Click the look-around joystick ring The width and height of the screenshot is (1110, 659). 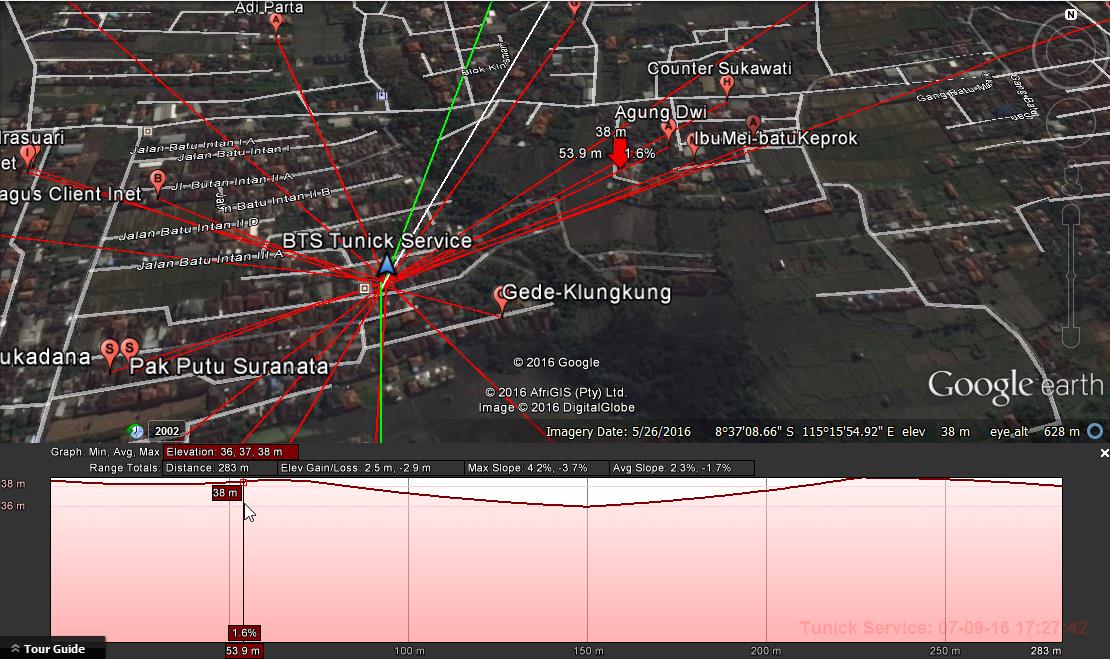click(1071, 51)
